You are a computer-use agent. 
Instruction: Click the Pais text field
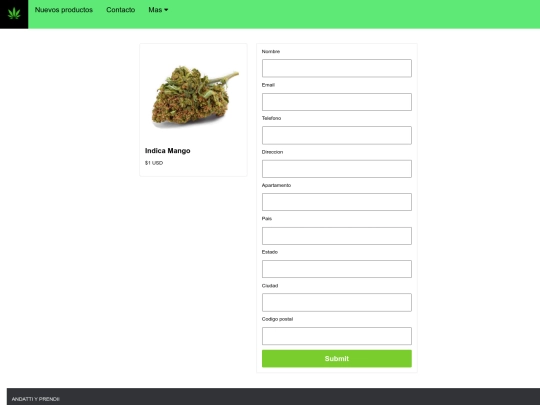click(336, 236)
